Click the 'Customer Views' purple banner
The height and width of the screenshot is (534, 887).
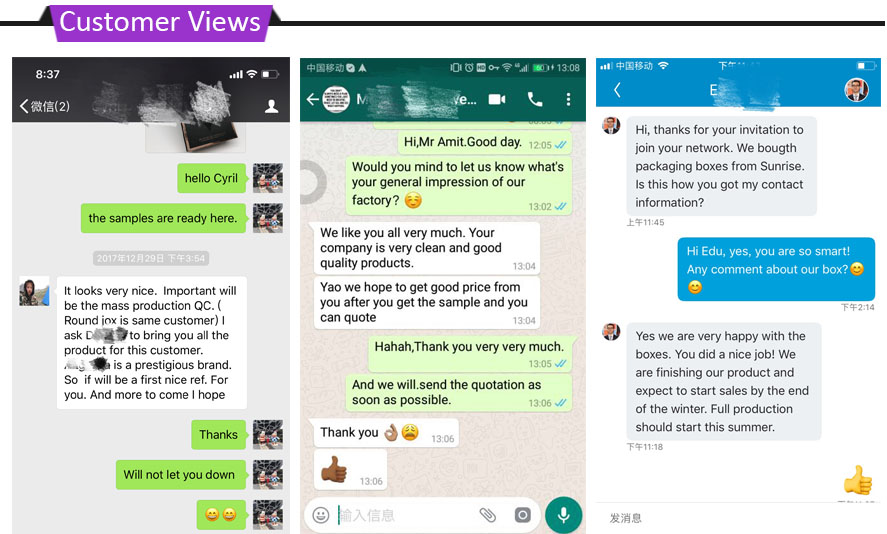160,23
